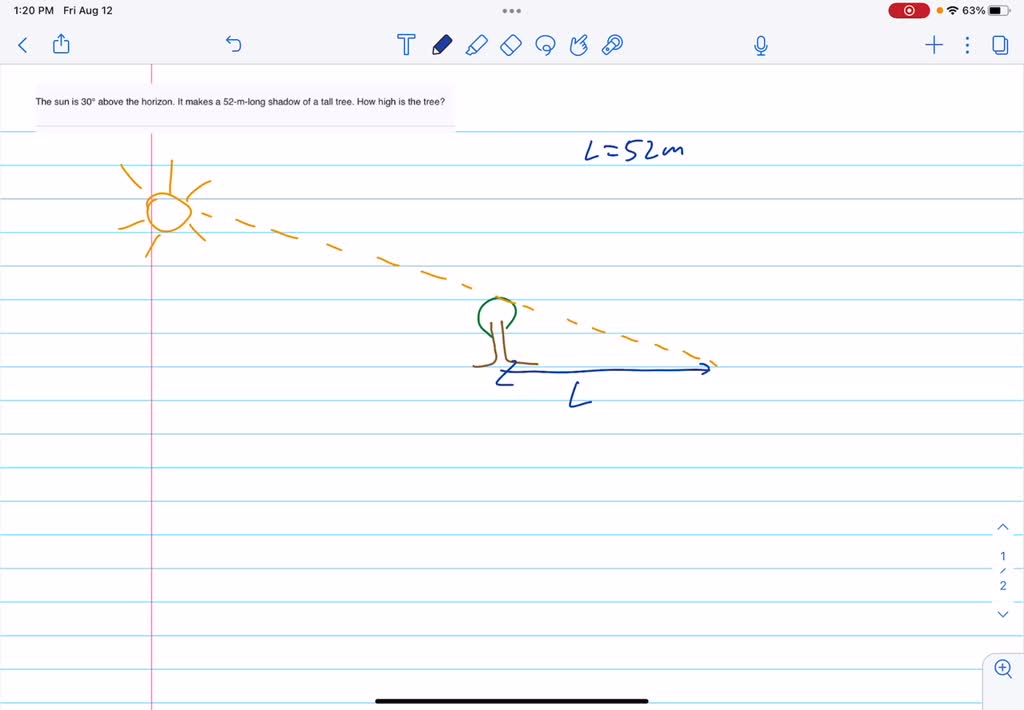Select the Lasso selection tool
This screenshot has height=710, width=1024.
click(x=545, y=45)
